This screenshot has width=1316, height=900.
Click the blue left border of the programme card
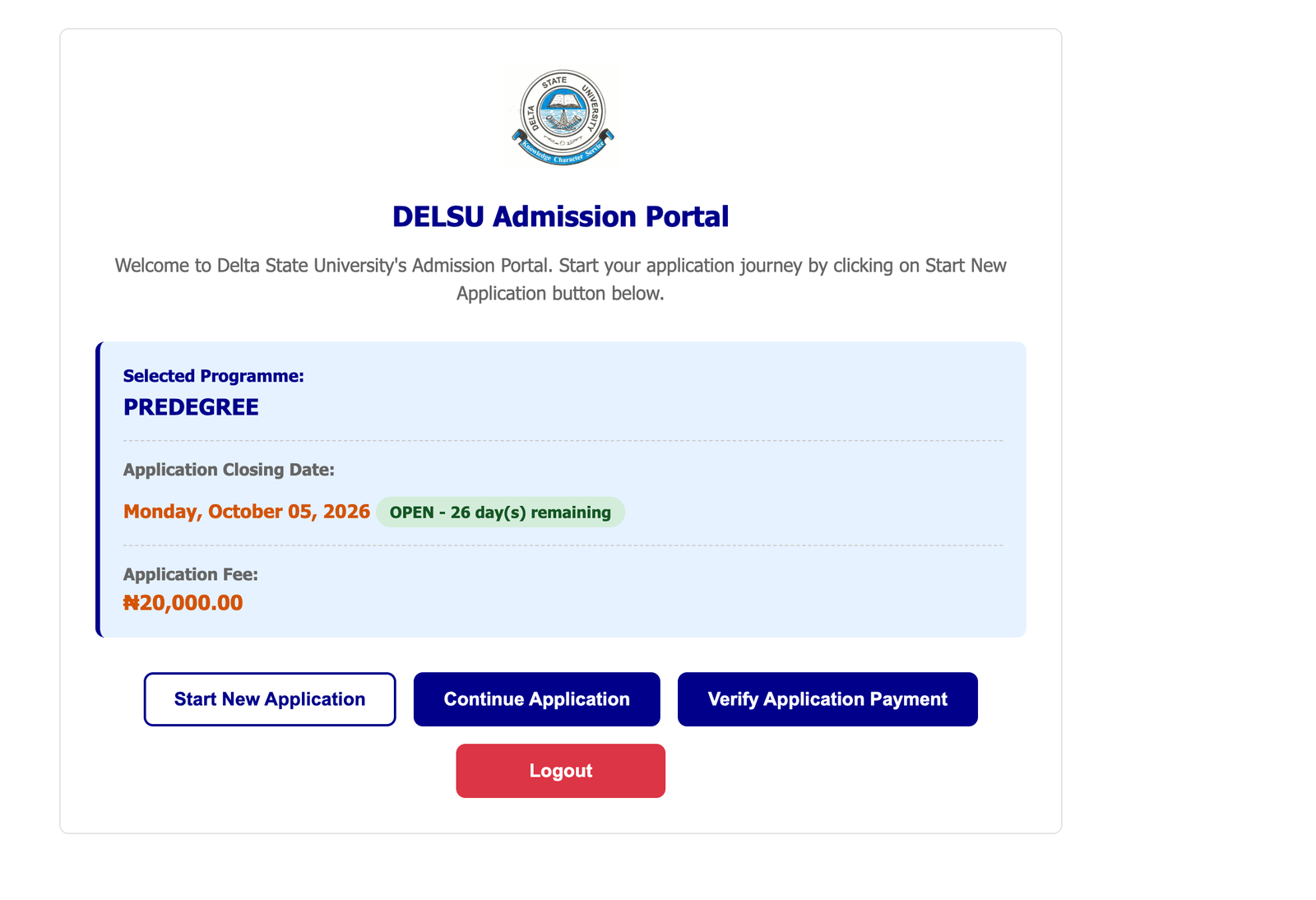click(98, 489)
